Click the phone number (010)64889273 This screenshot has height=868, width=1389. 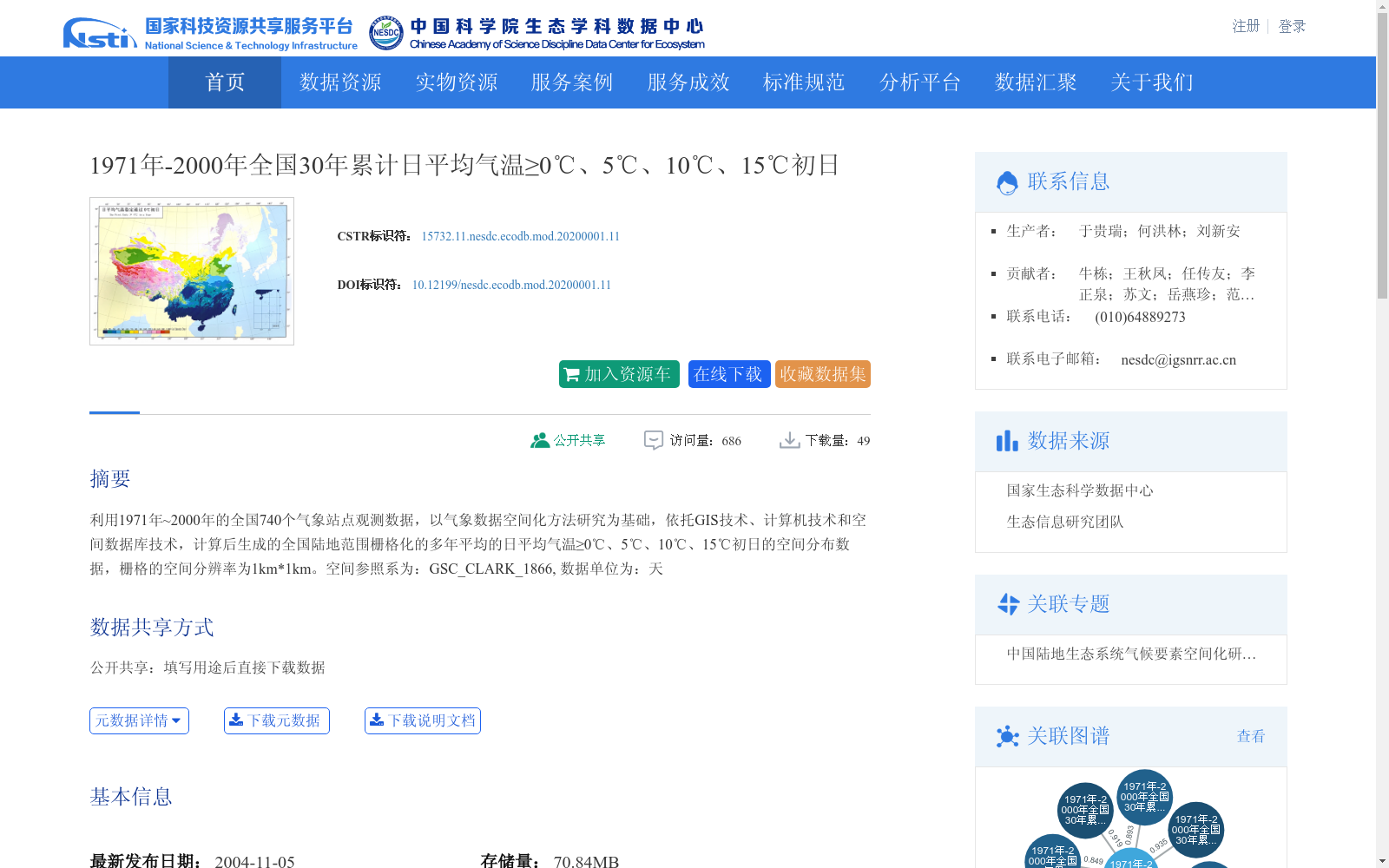[1140, 317]
